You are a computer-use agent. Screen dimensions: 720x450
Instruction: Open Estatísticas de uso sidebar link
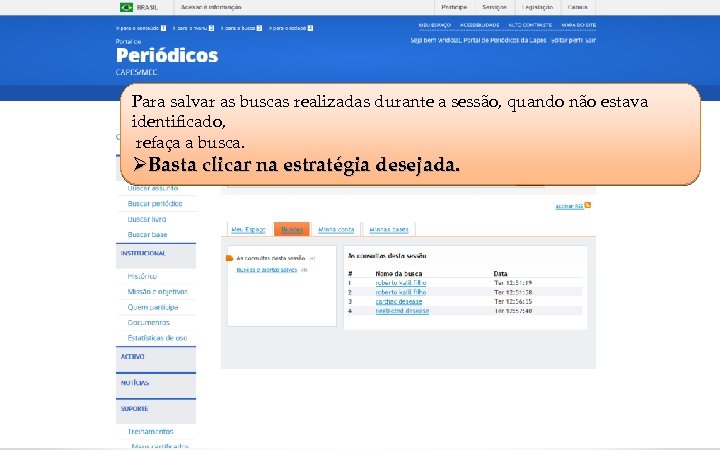157,338
